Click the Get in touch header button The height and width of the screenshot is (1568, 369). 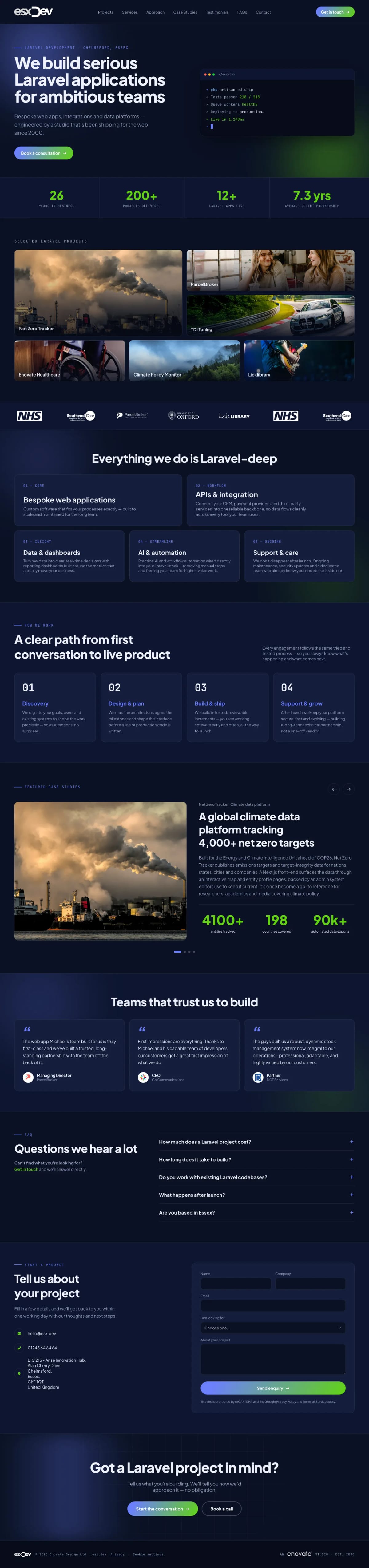coord(335,12)
